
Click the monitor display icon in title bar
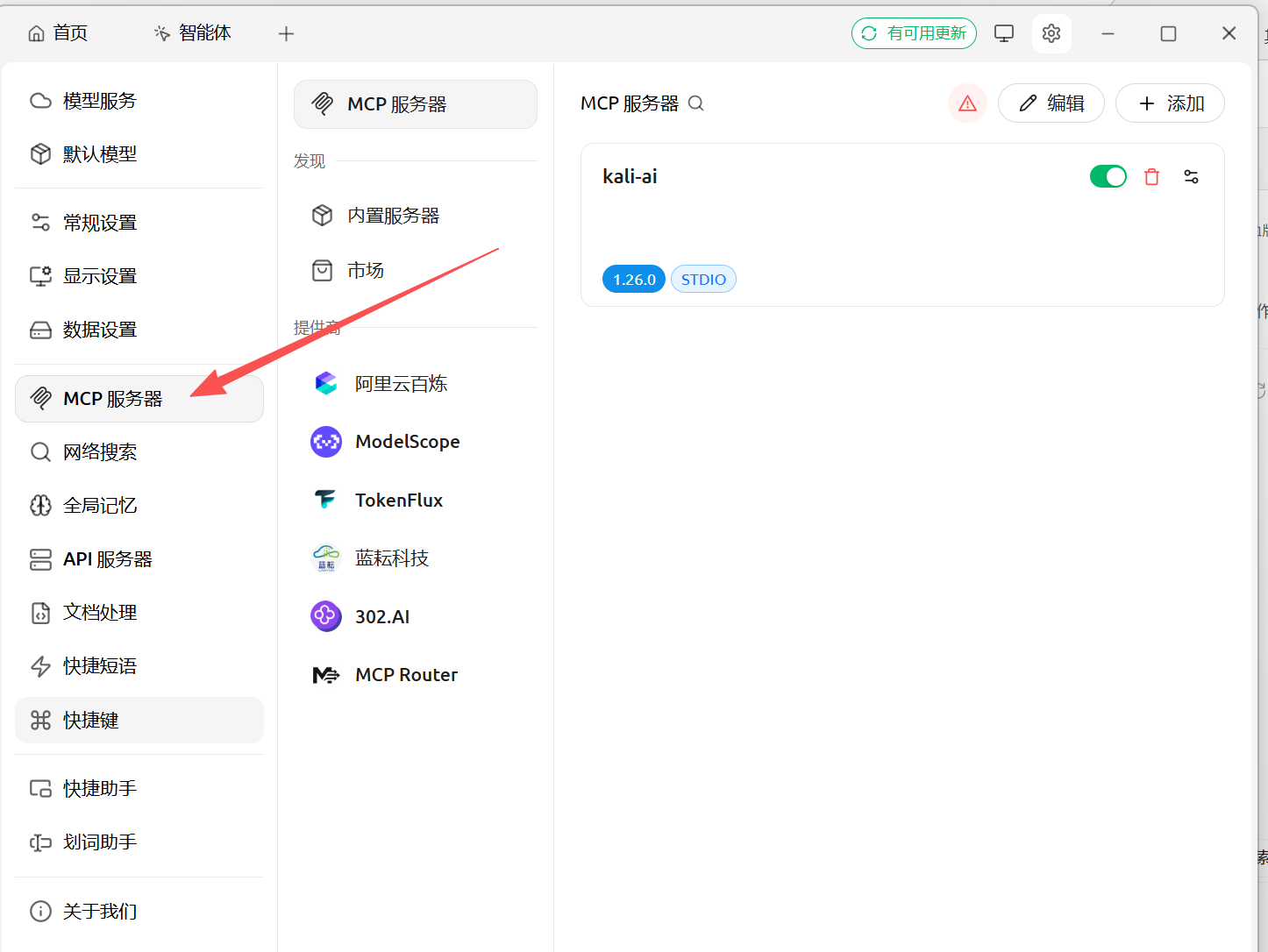pyautogui.click(x=1004, y=33)
